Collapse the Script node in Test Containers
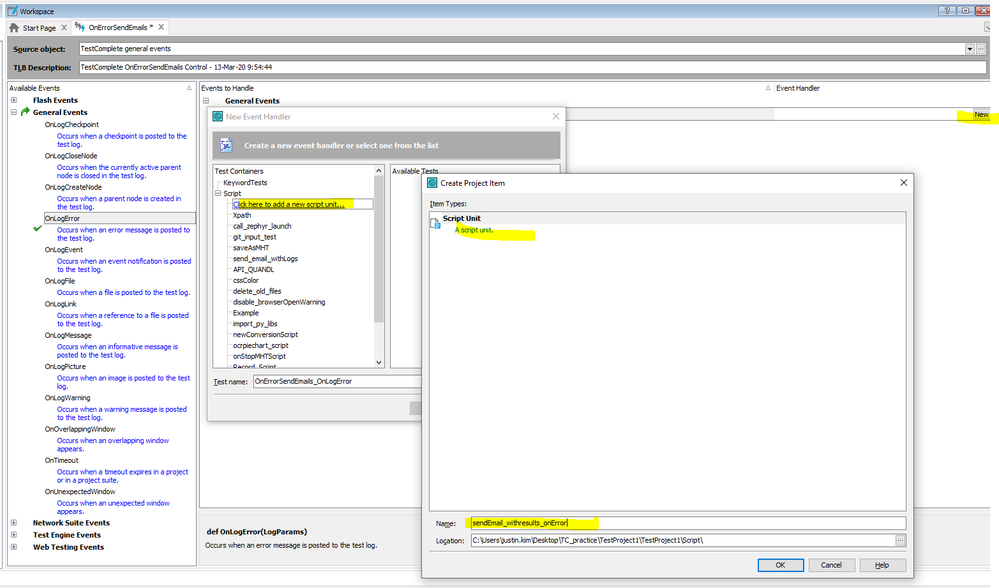 [x=218, y=193]
